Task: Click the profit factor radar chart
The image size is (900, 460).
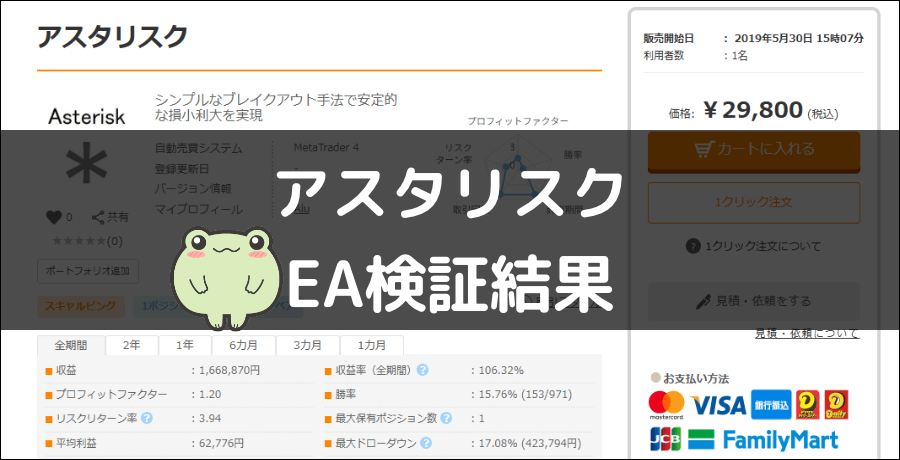Action: (517, 167)
